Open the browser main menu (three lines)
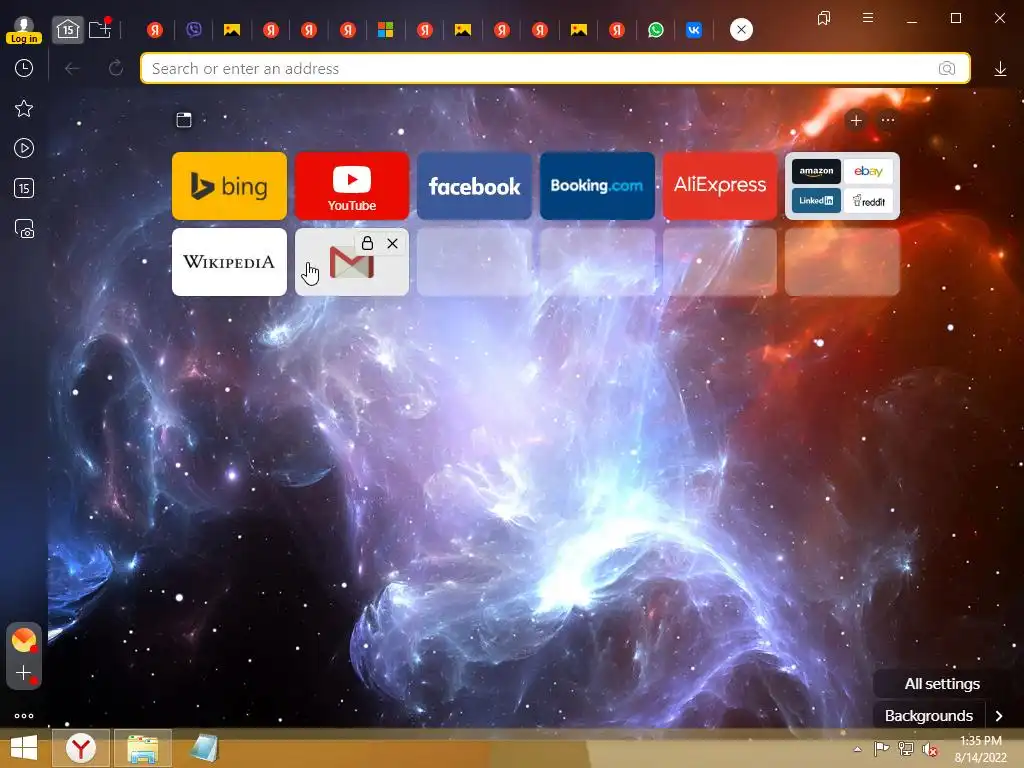 pos(868,18)
